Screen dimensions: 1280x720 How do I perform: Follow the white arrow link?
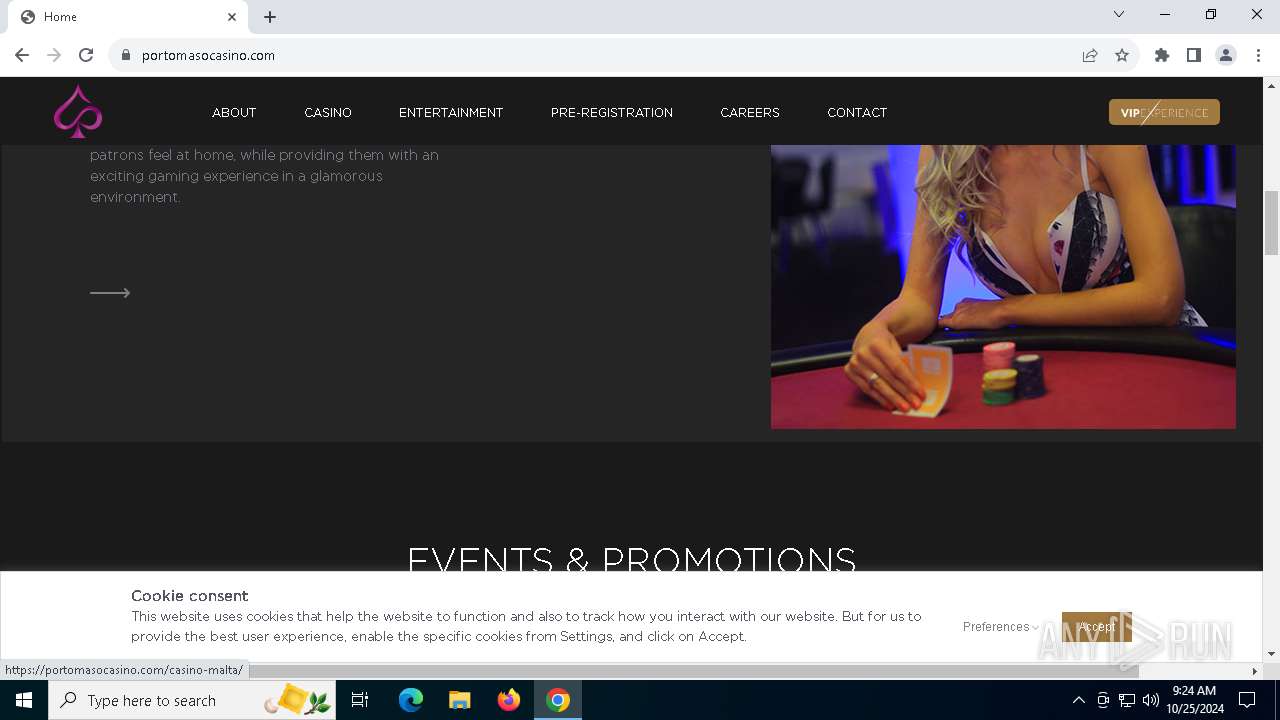pyautogui.click(x=110, y=293)
